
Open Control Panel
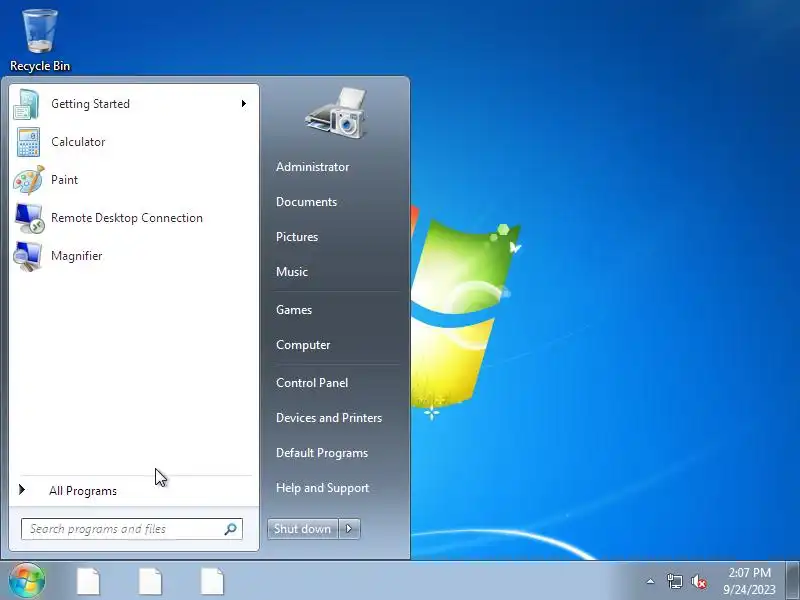(312, 383)
